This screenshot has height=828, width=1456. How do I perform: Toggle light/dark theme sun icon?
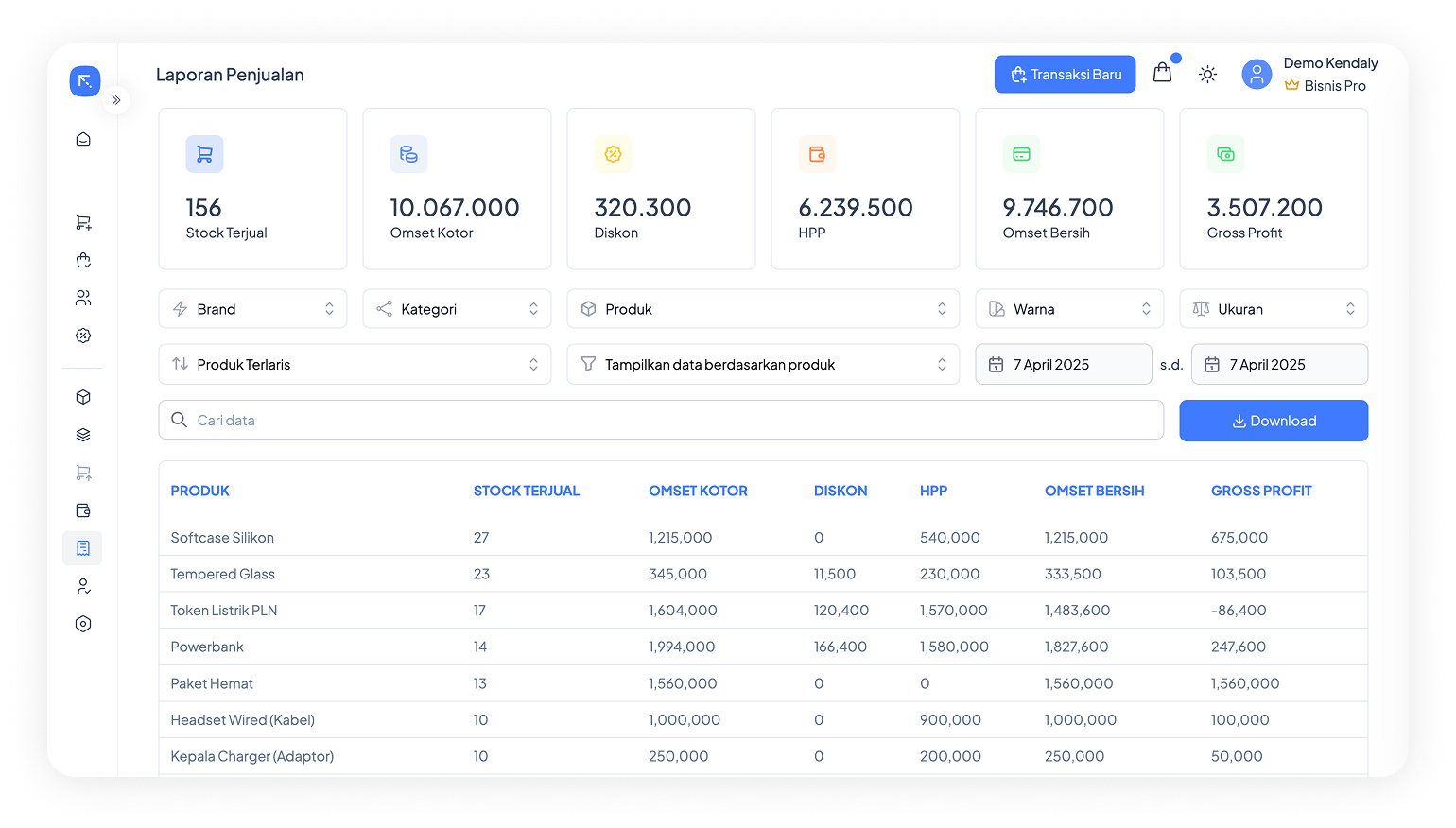[x=1207, y=74]
